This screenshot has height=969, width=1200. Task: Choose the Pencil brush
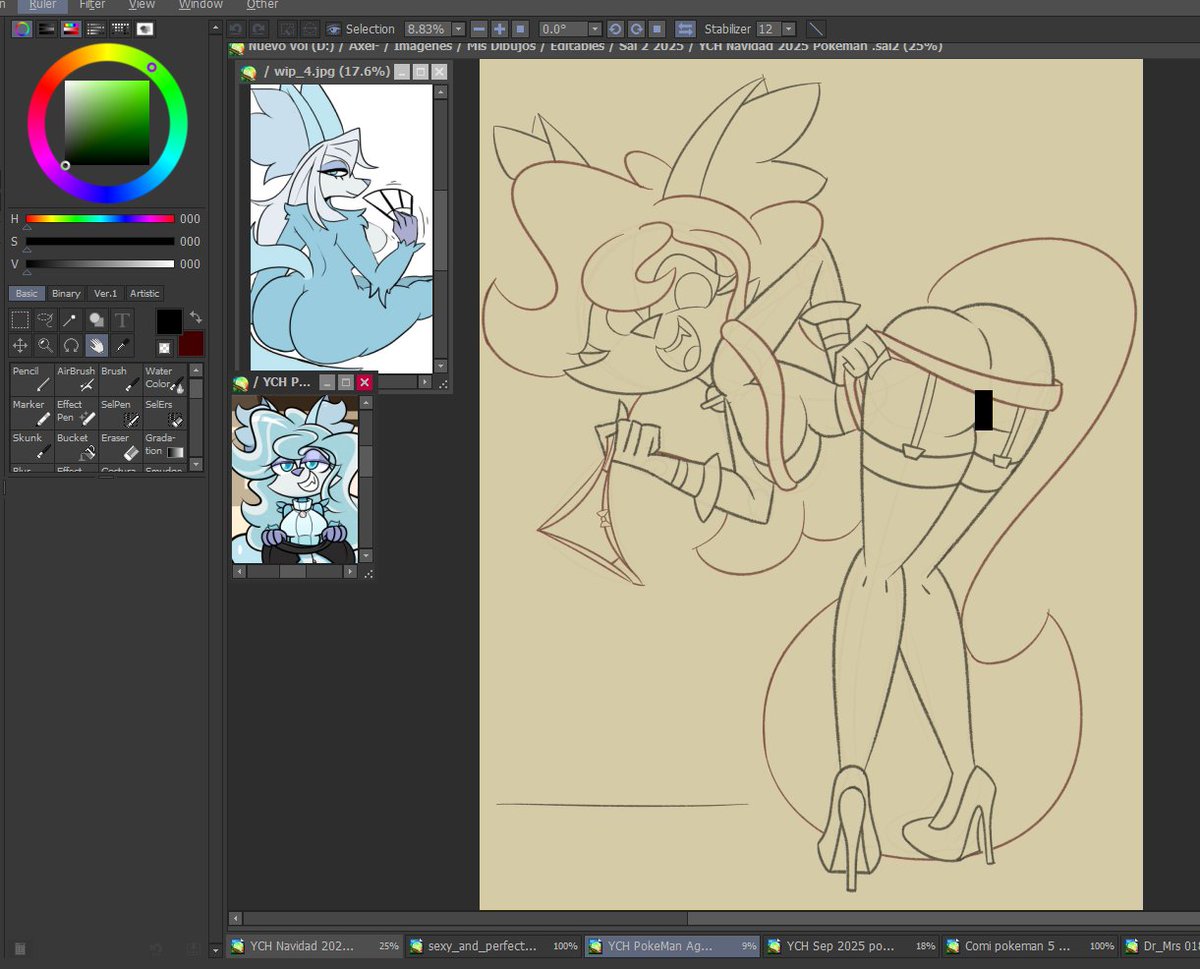pos(32,379)
